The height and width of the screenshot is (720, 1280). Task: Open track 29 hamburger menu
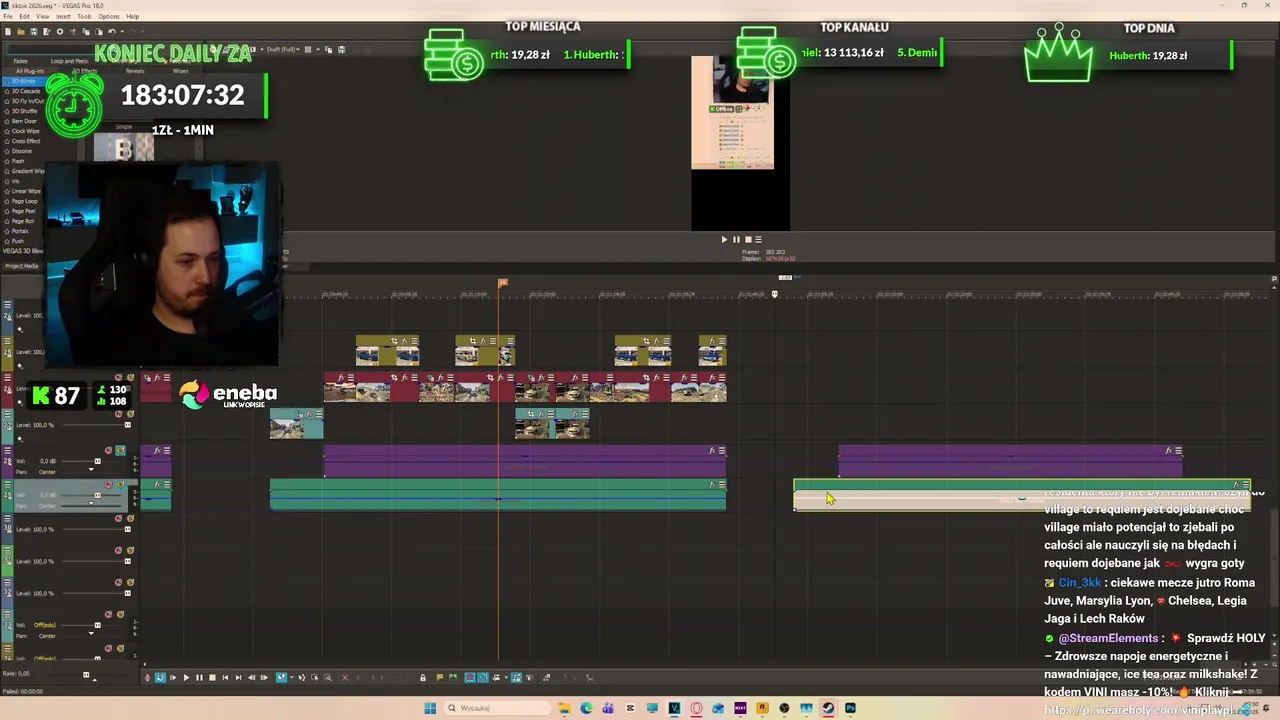pos(7,484)
